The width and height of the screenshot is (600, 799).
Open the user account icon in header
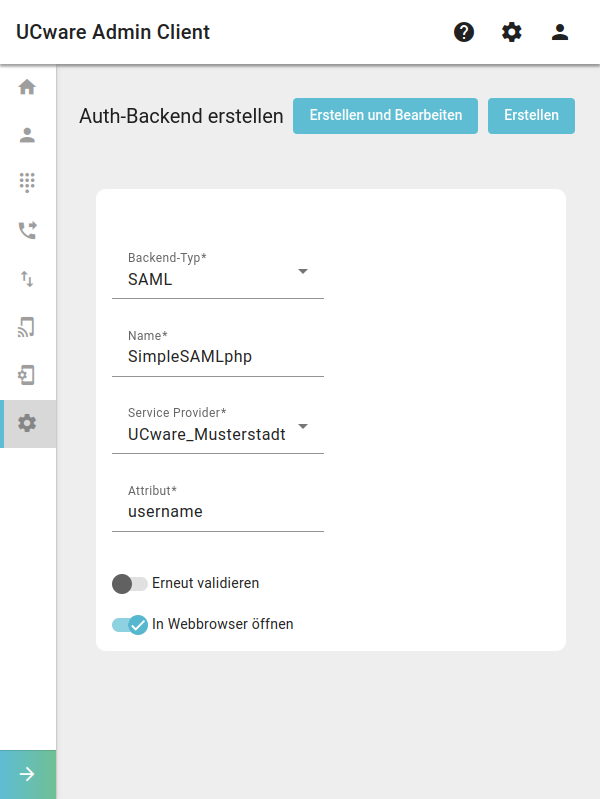(x=560, y=32)
